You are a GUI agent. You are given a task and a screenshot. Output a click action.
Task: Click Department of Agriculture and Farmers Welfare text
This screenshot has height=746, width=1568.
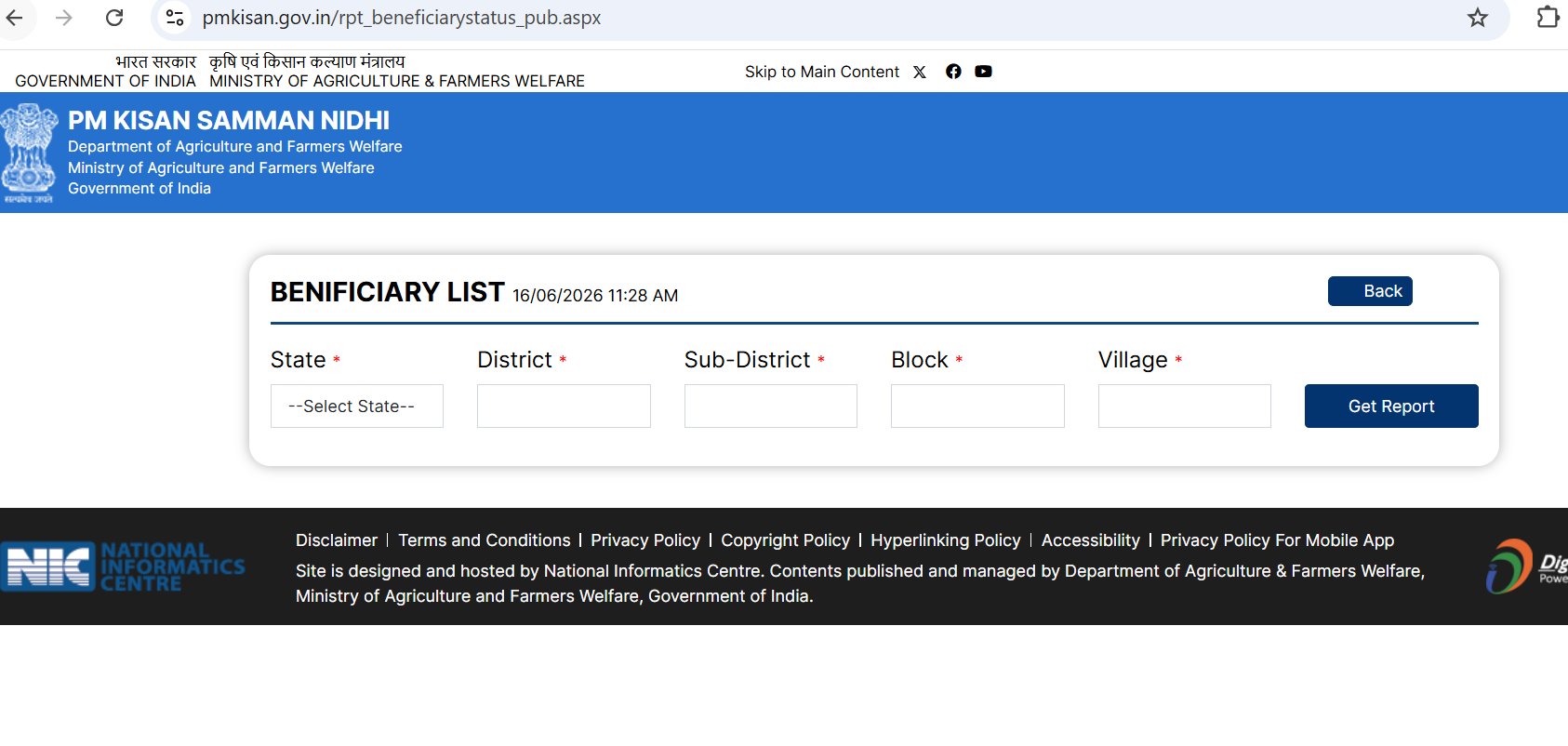click(x=235, y=147)
